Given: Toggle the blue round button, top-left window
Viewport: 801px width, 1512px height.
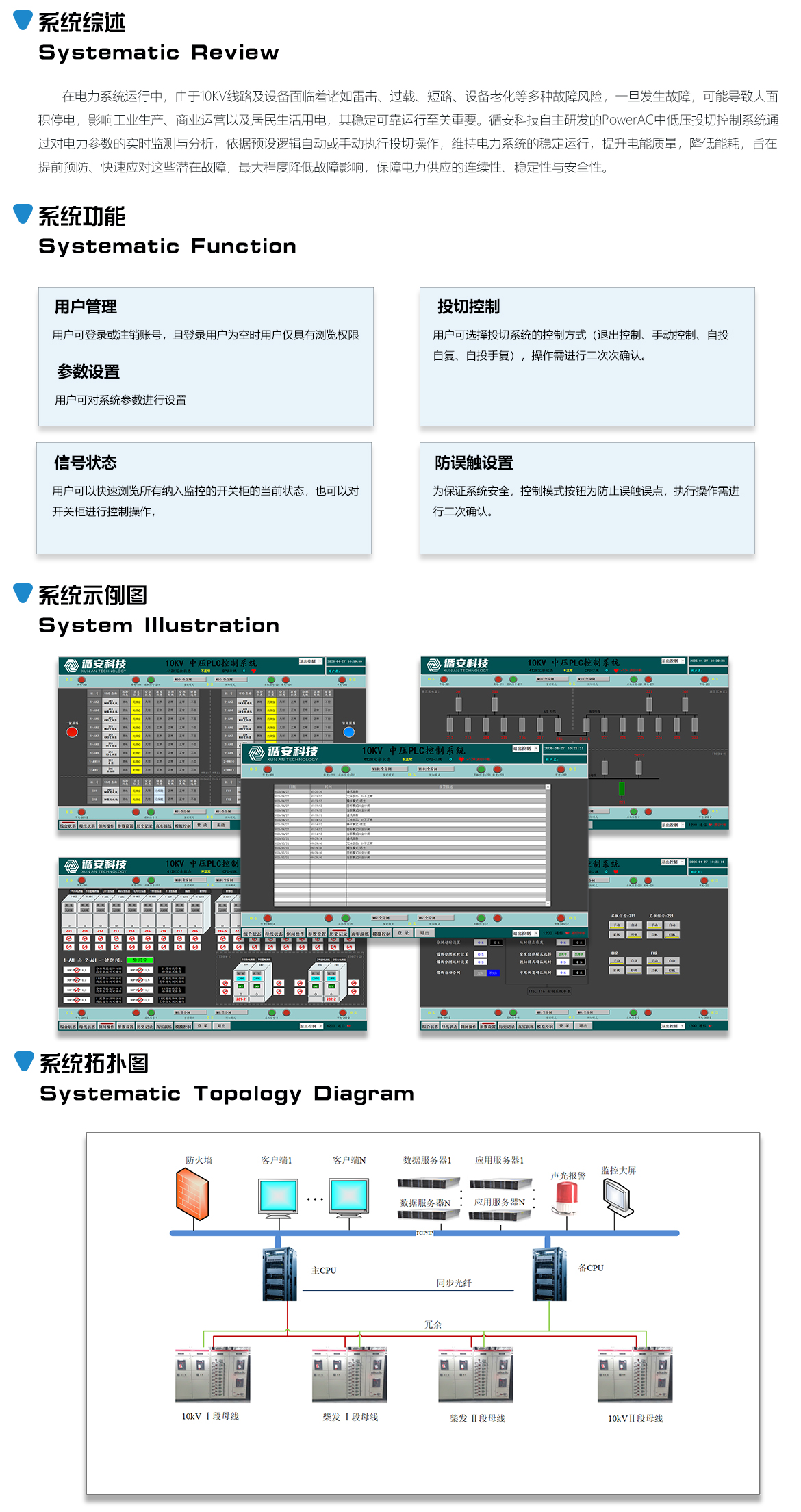Looking at the screenshot, I should (348, 732).
